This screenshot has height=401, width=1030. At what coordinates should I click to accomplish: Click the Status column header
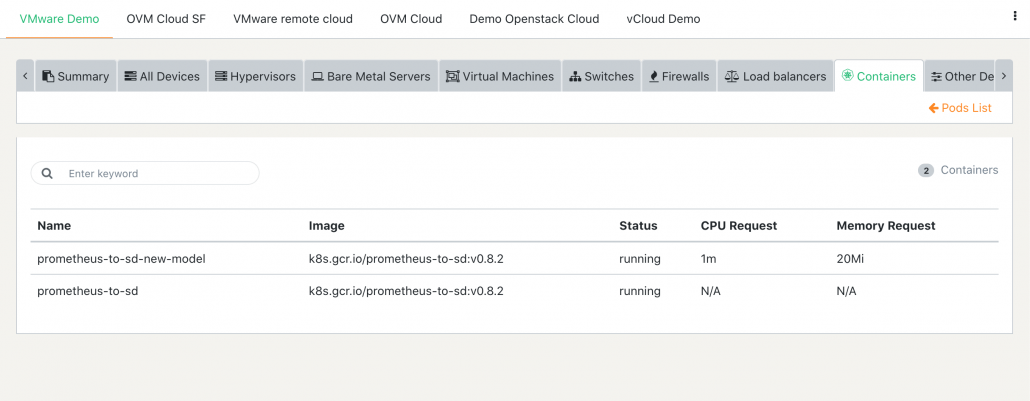point(638,225)
